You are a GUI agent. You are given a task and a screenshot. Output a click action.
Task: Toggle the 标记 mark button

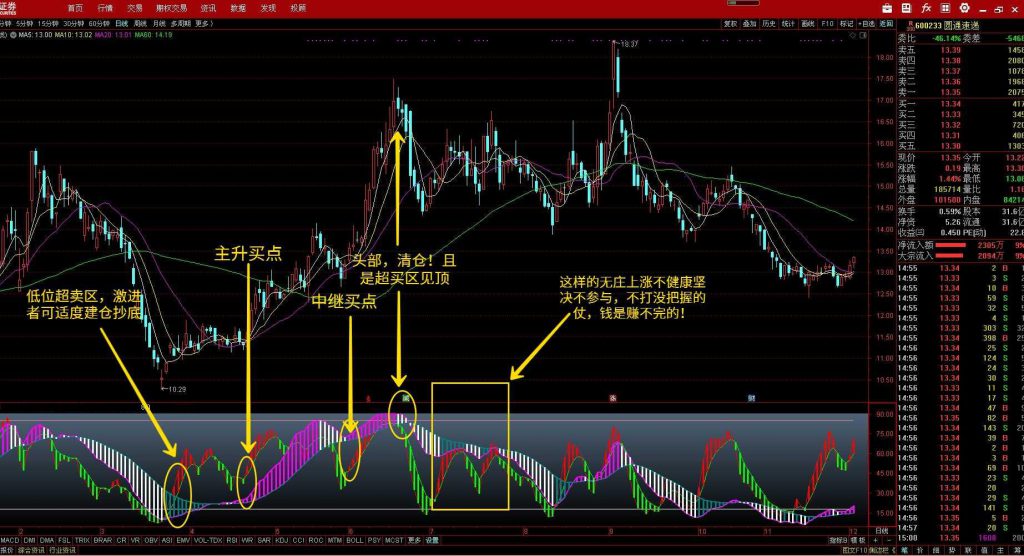click(847, 22)
